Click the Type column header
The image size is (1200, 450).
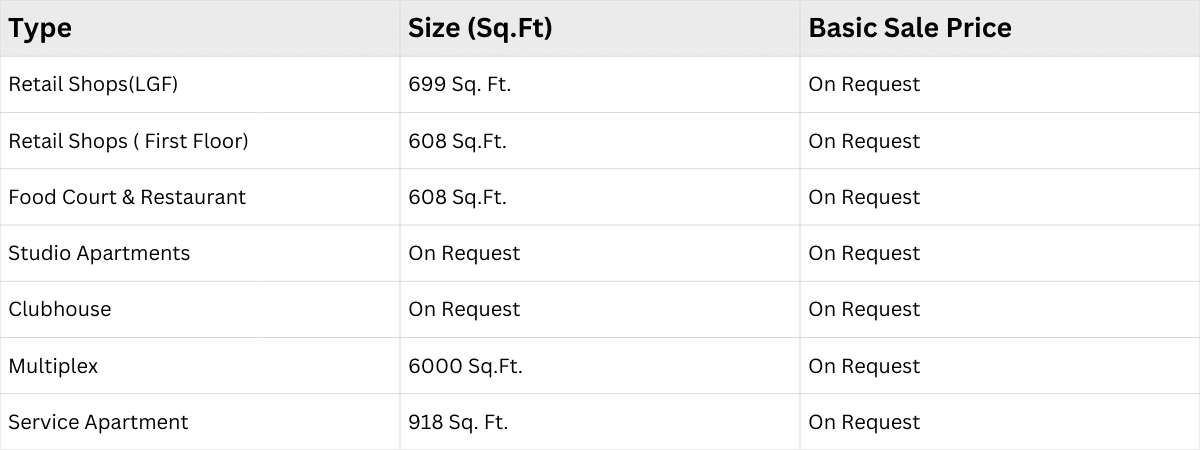click(x=40, y=28)
